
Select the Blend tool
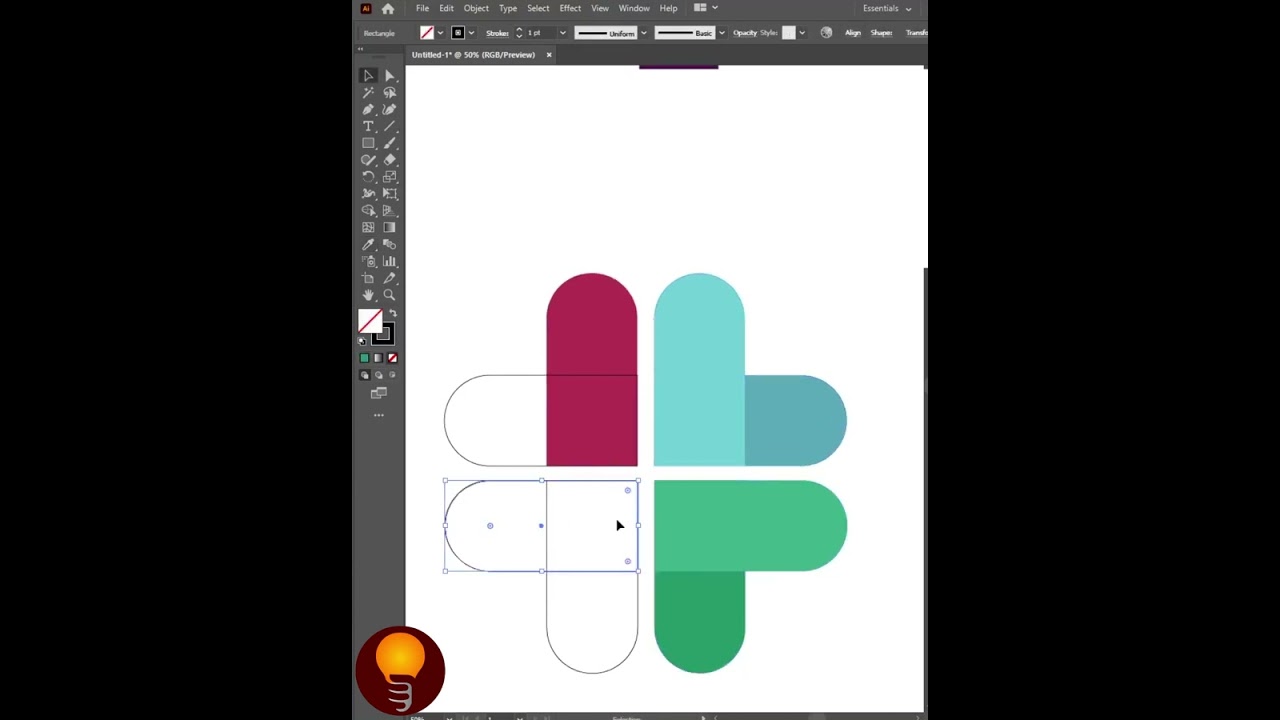pyautogui.click(x=389, y=245)
